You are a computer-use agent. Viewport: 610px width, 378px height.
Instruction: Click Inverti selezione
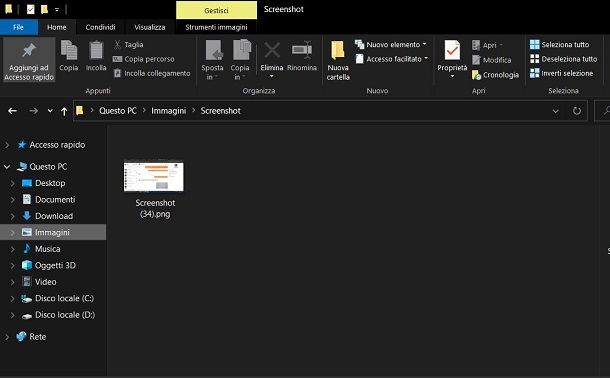tap(561, 73)
